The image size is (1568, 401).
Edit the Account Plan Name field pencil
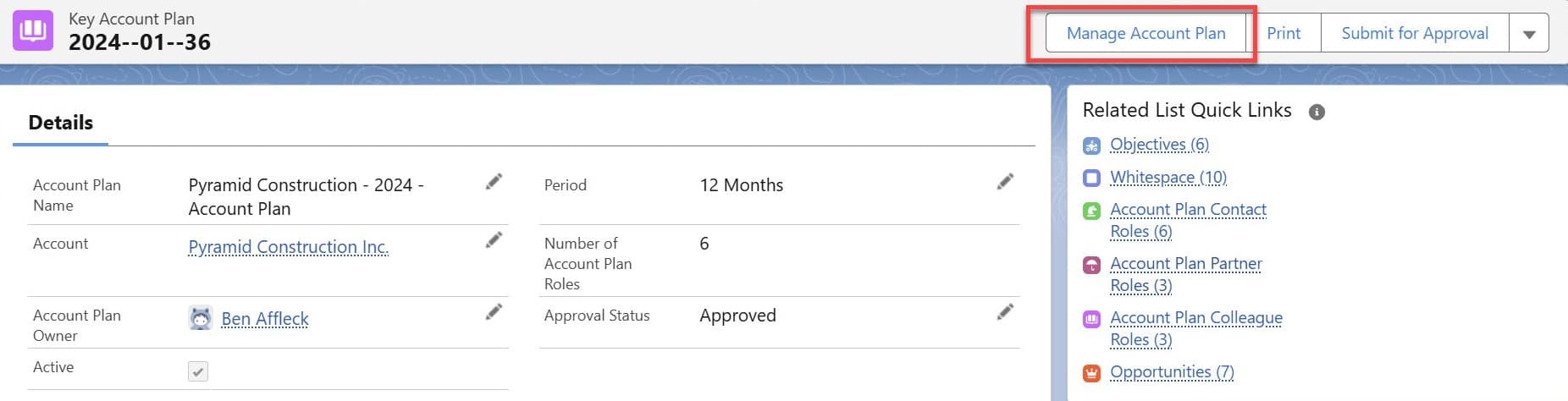click(494, 182)
